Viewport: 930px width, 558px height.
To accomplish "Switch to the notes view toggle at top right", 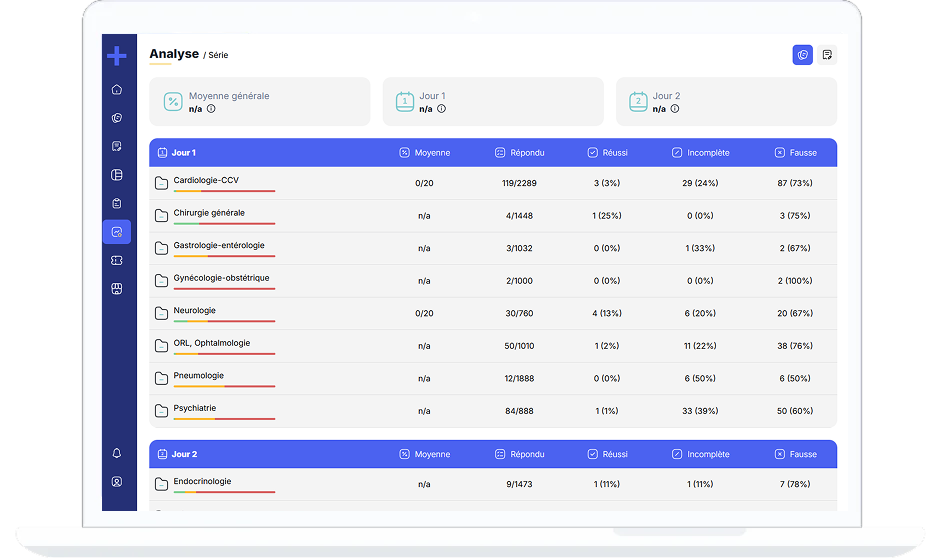I will (827, 55).
